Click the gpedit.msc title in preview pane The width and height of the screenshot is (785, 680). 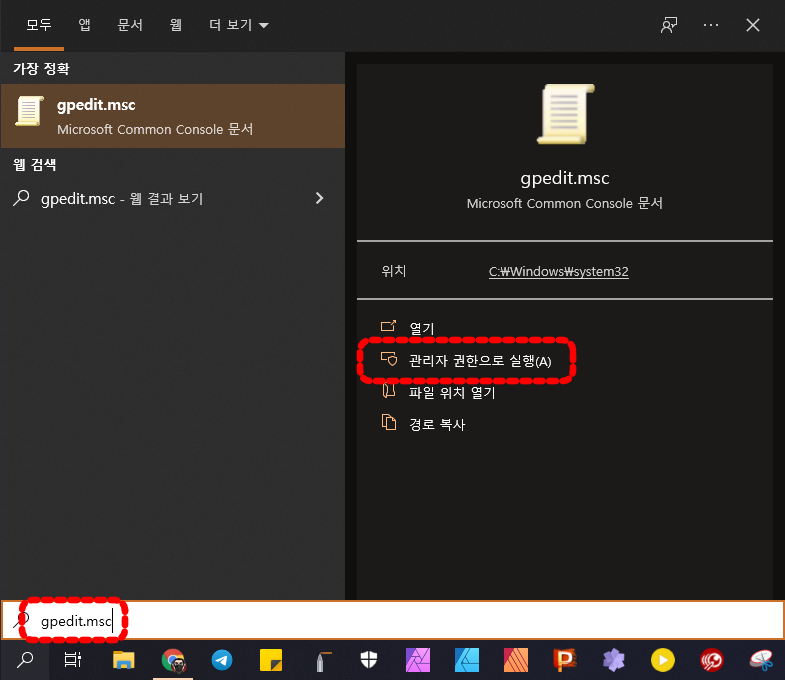click(x=565, y=178)
